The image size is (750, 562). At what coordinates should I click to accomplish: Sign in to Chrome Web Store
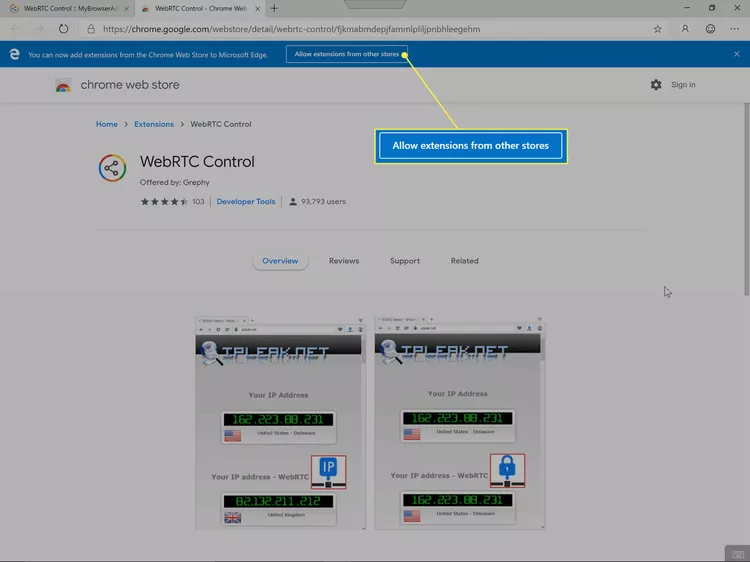click(x=683, y=85)
